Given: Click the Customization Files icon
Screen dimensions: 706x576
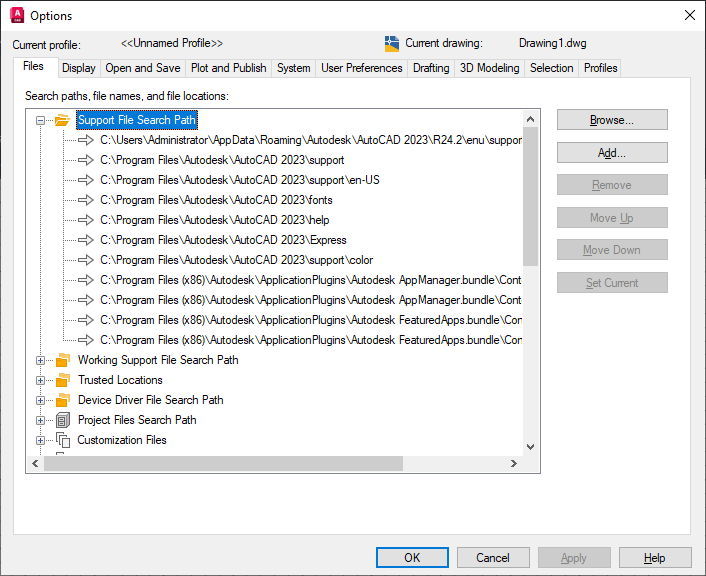Looking at the screenshot, I should pyautogui.click(x=63, y=440).
